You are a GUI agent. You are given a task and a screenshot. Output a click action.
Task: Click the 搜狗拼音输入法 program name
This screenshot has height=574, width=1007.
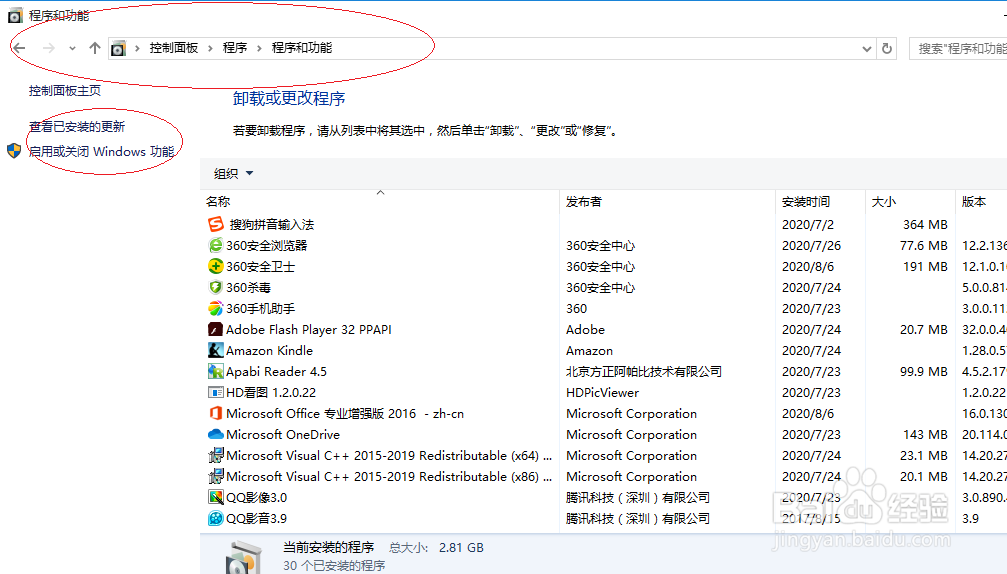272,225
